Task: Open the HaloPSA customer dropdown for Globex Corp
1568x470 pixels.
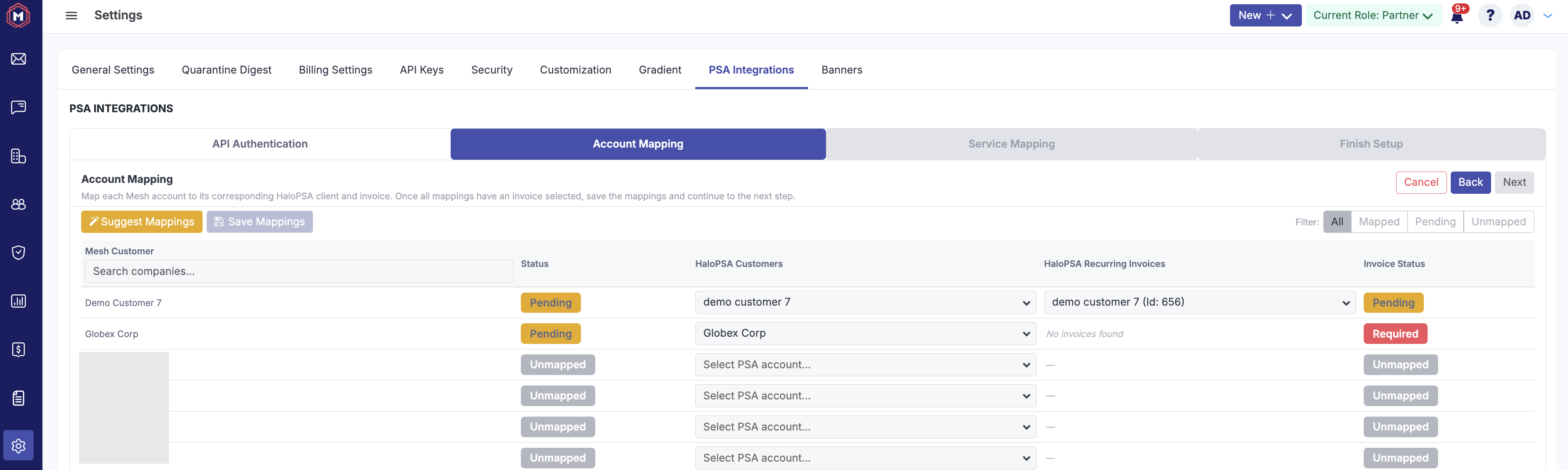Action: click(x=865, y=334)
